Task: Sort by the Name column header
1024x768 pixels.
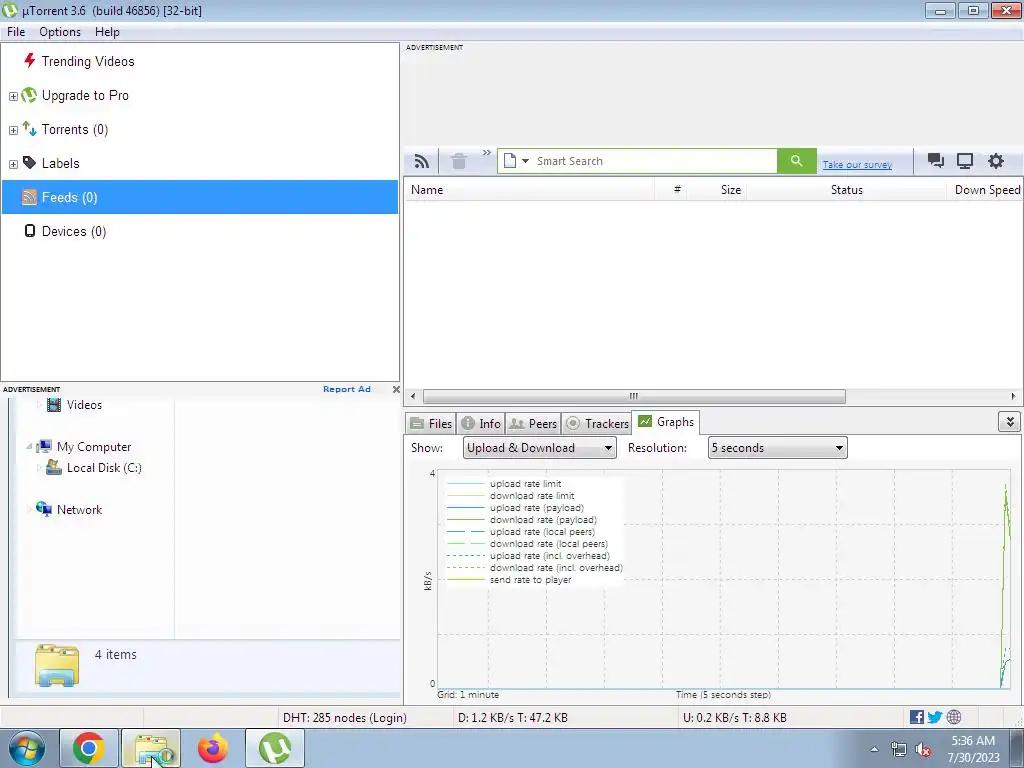Action: click(x=530, y=189)
